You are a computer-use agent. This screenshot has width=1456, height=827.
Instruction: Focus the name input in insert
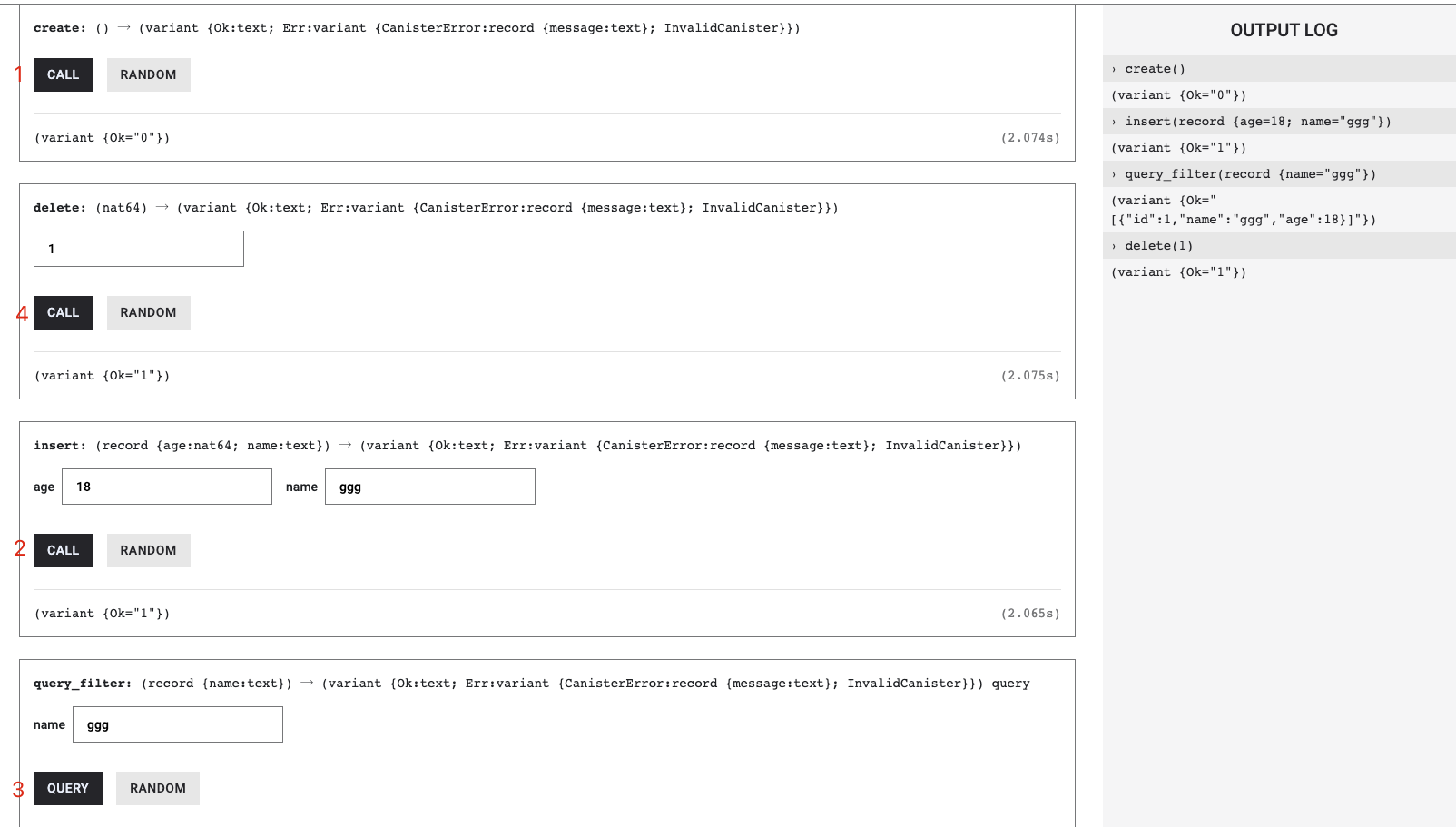coord(429,487)
